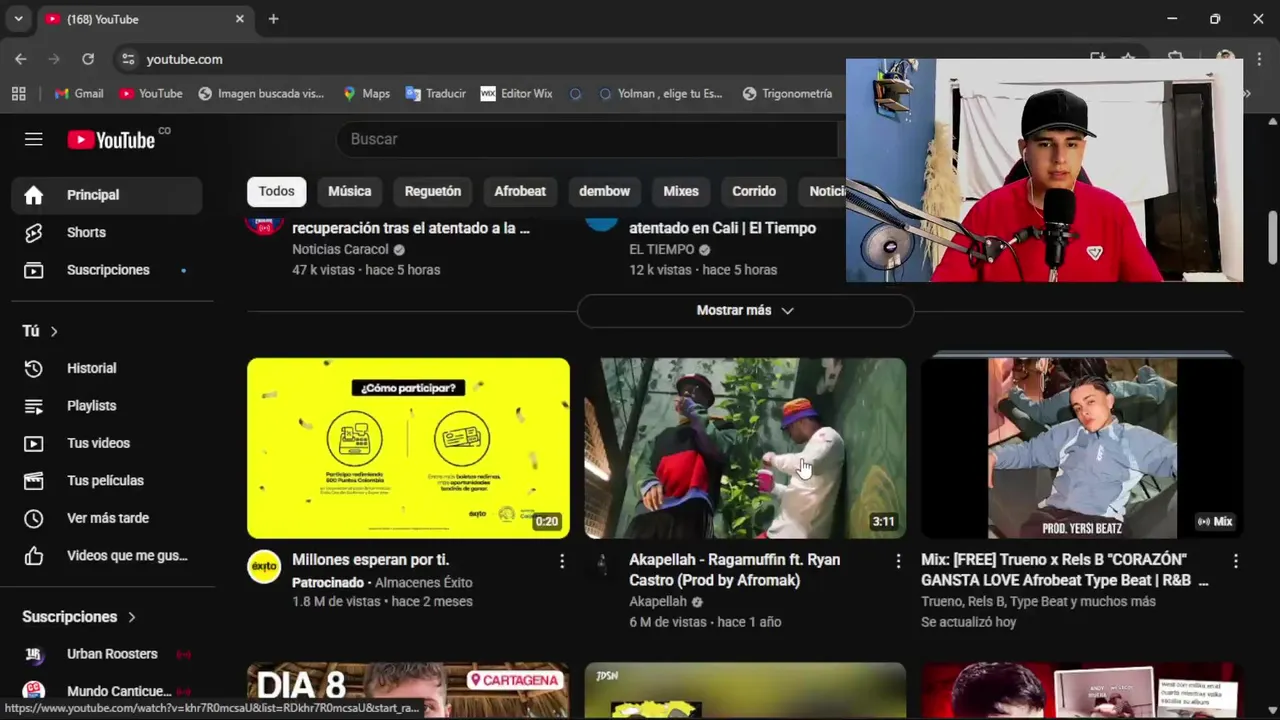
Task: Expand Mostrar más news section
Action: [745, 310]
